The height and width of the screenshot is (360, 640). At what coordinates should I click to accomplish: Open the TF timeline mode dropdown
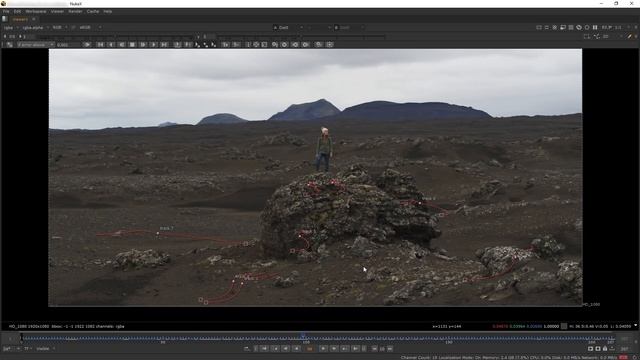click(28, 349)
